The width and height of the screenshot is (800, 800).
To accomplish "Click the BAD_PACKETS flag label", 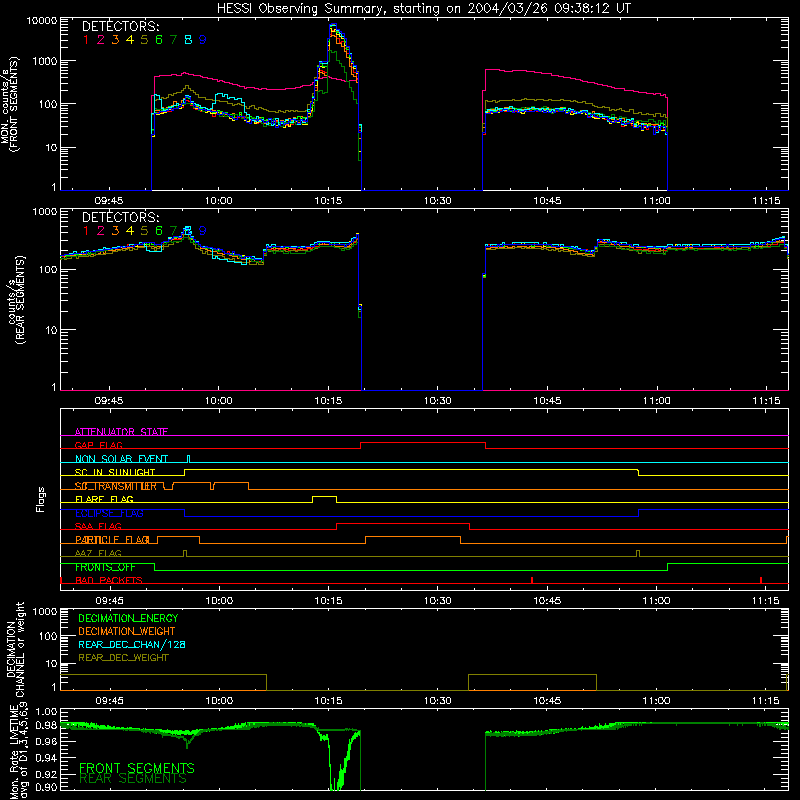I will [109, 580].
